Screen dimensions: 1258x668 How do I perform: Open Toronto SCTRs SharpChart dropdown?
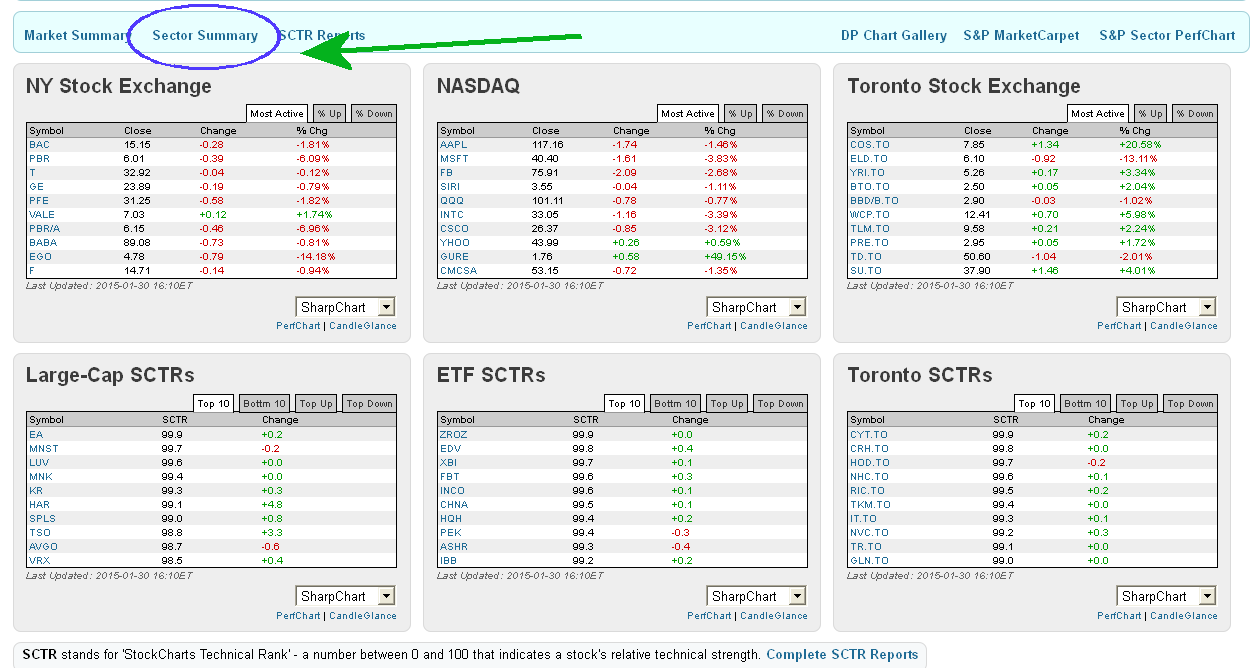1167,596
